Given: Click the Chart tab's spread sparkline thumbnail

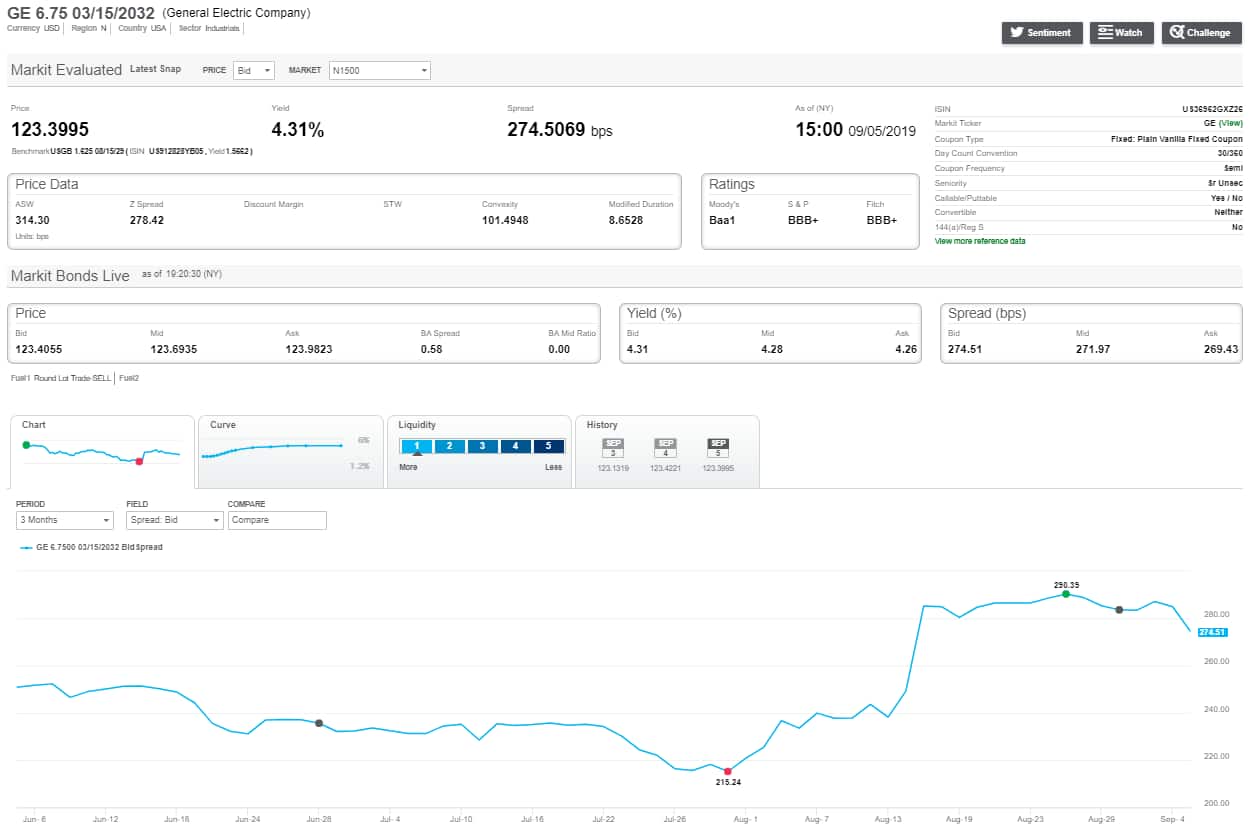Looking at the screenshot, I should [102, 452].
